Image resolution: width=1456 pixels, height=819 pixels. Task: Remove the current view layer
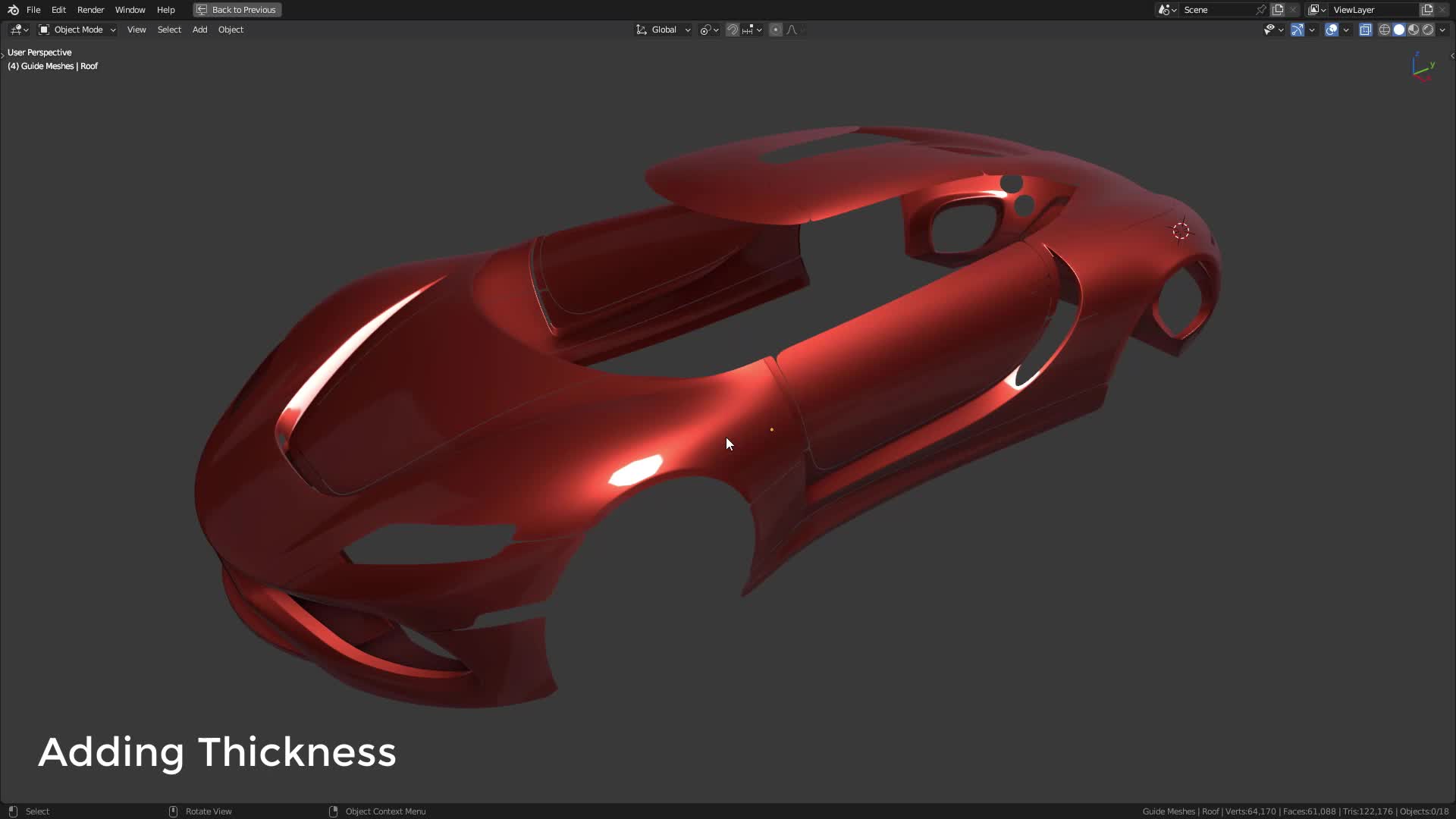(1442, 10)
